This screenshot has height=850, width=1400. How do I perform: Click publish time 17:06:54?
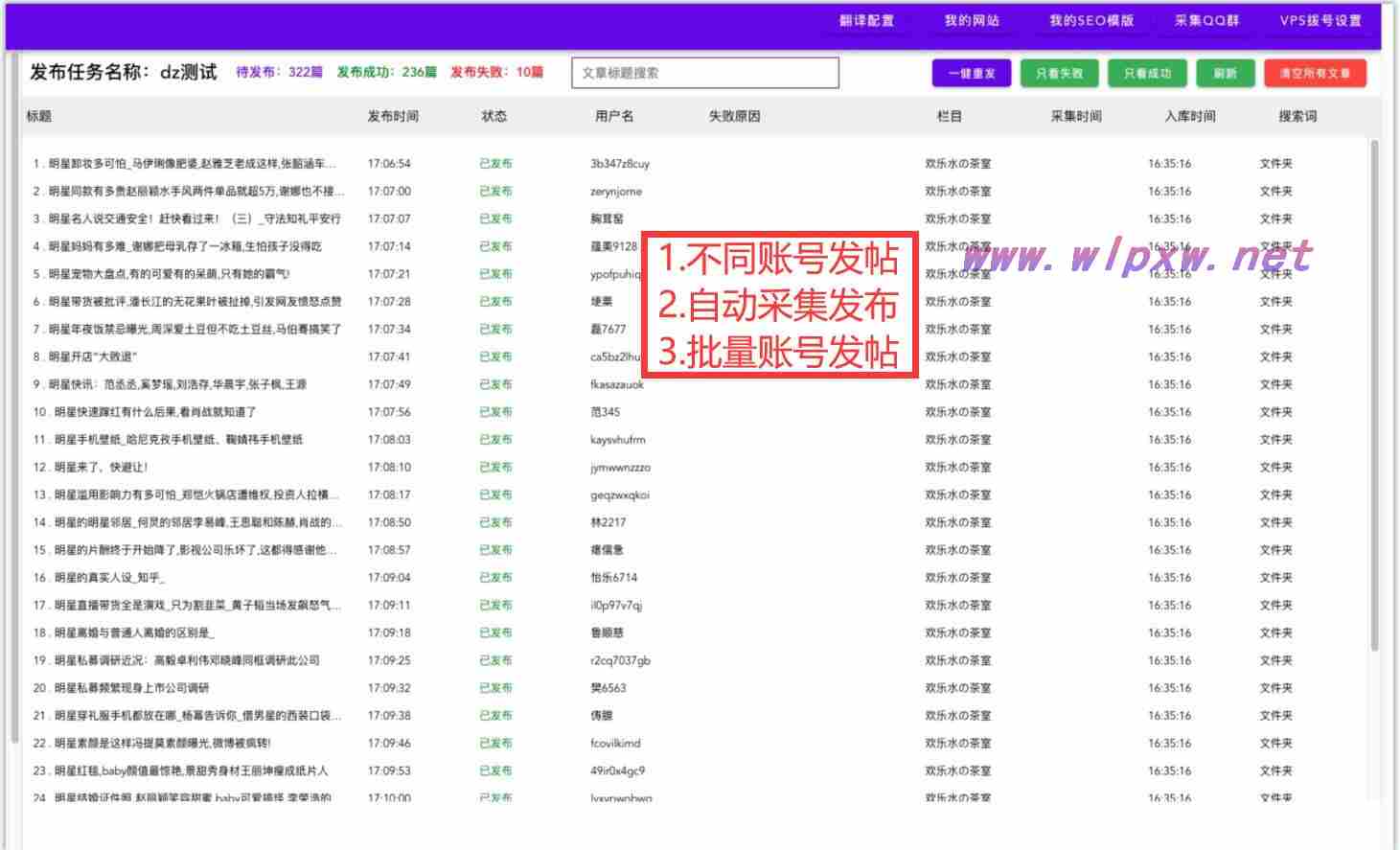click(x=389, y=164)
